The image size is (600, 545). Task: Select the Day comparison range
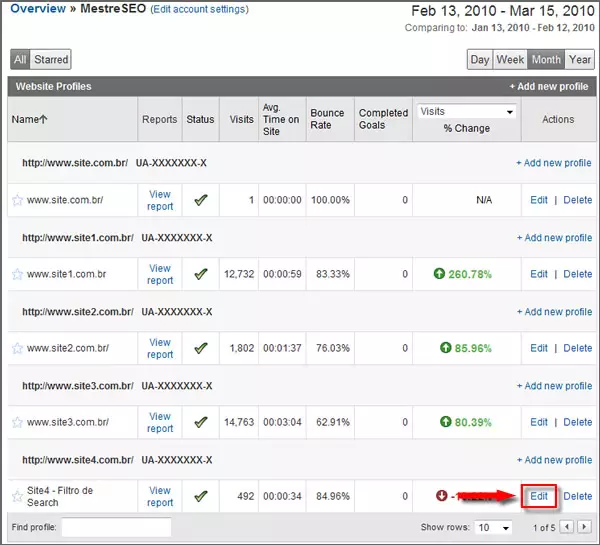tap(480, 60)
